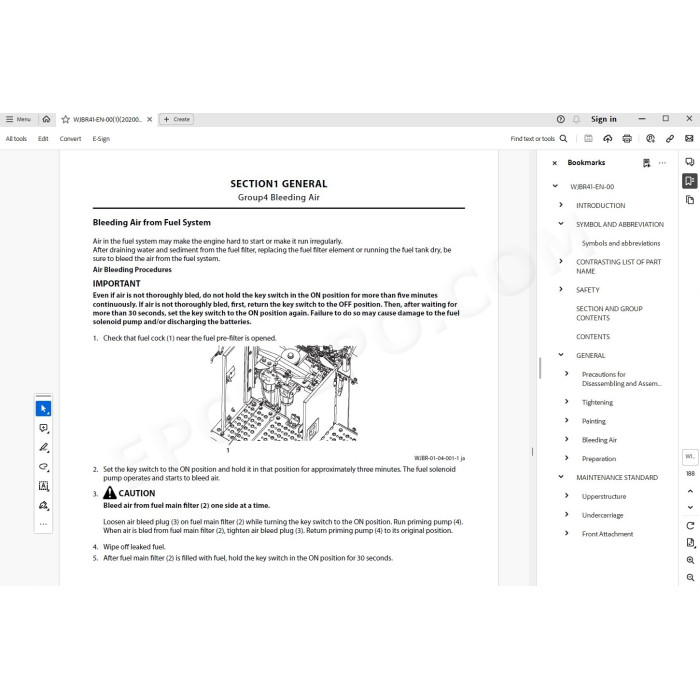This screenshot has height=700, width=700.
Task: Select the add comment tool
Action: 43,428
